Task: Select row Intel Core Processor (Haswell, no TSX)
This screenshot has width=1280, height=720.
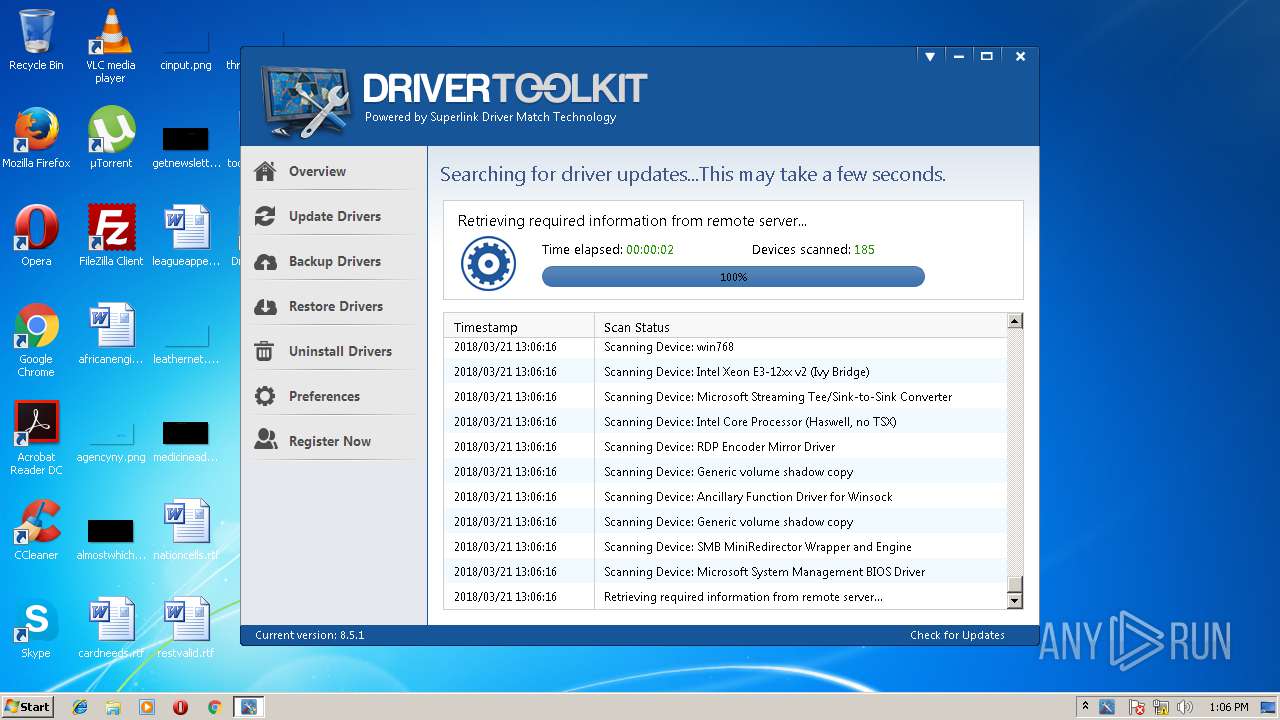Action: pyautogui.click(x=725, y=422)
